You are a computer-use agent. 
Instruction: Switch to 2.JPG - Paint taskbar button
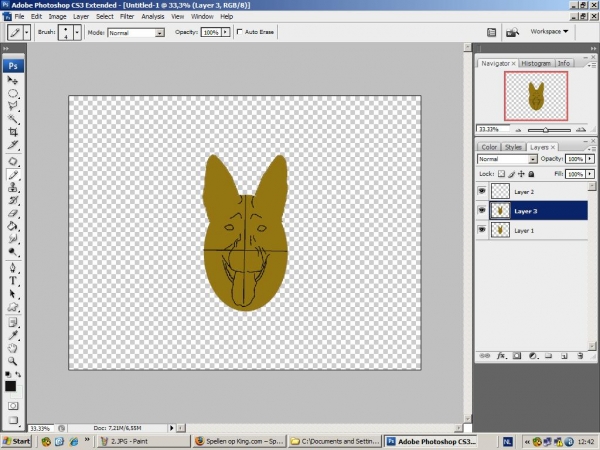(143, 441)
